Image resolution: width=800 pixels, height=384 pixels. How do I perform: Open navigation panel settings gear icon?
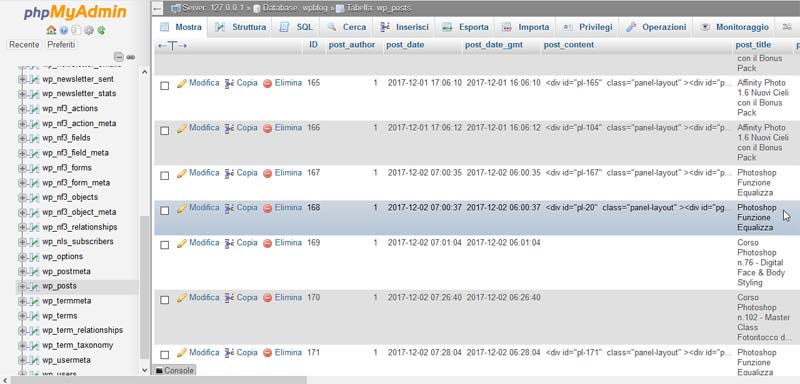click(x=89, y=31)
